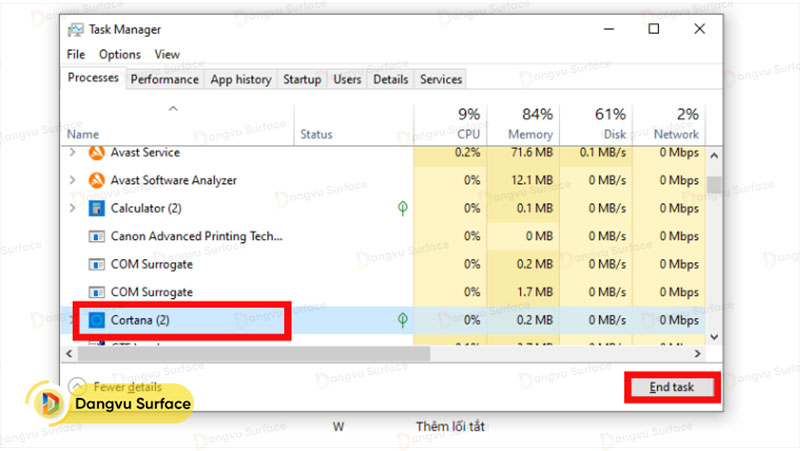Image resolution: width=800 pixels, height=451 pixels.
Task: Click the 1.7 MB memory value
Action: click(535, 292)
